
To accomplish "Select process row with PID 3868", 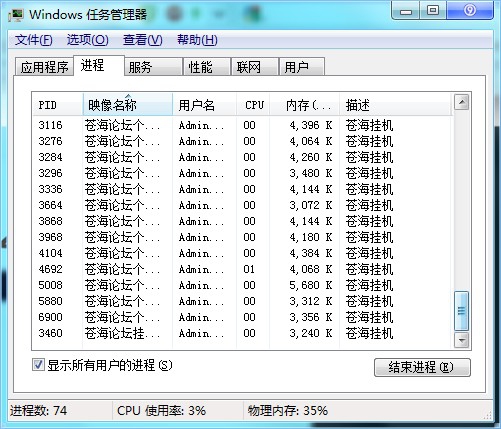I will [242, 221].
